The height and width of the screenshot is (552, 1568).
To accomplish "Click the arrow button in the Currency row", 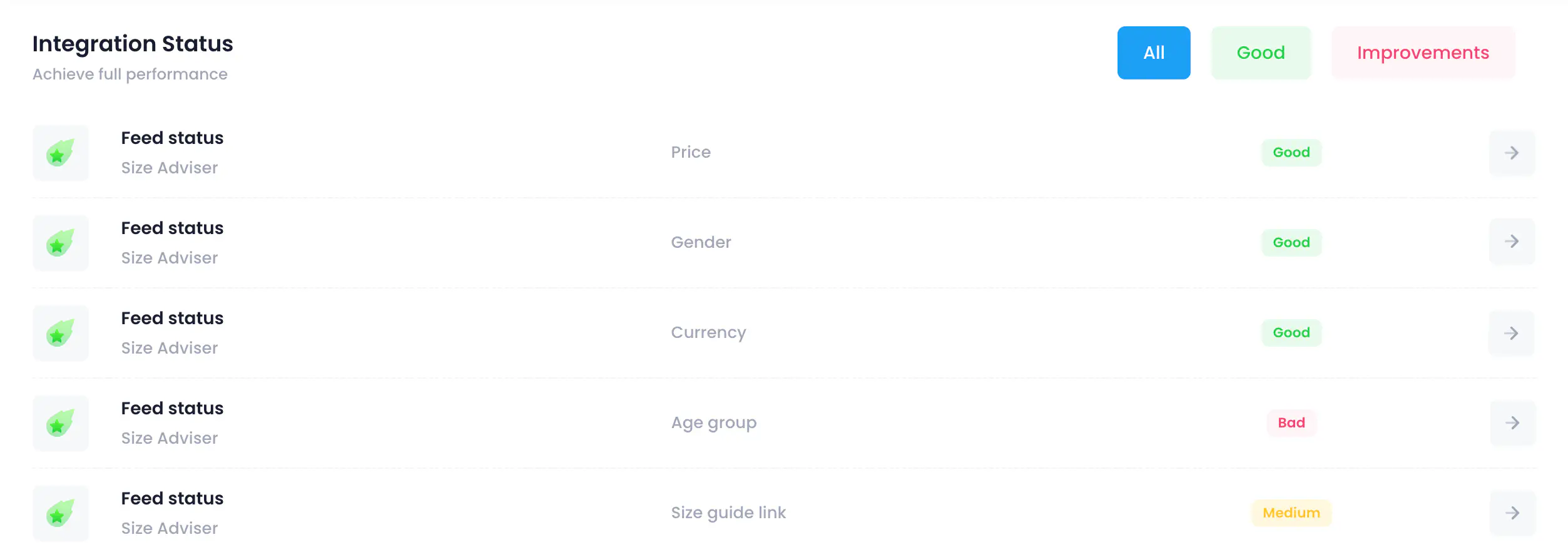I will 1512,333.
